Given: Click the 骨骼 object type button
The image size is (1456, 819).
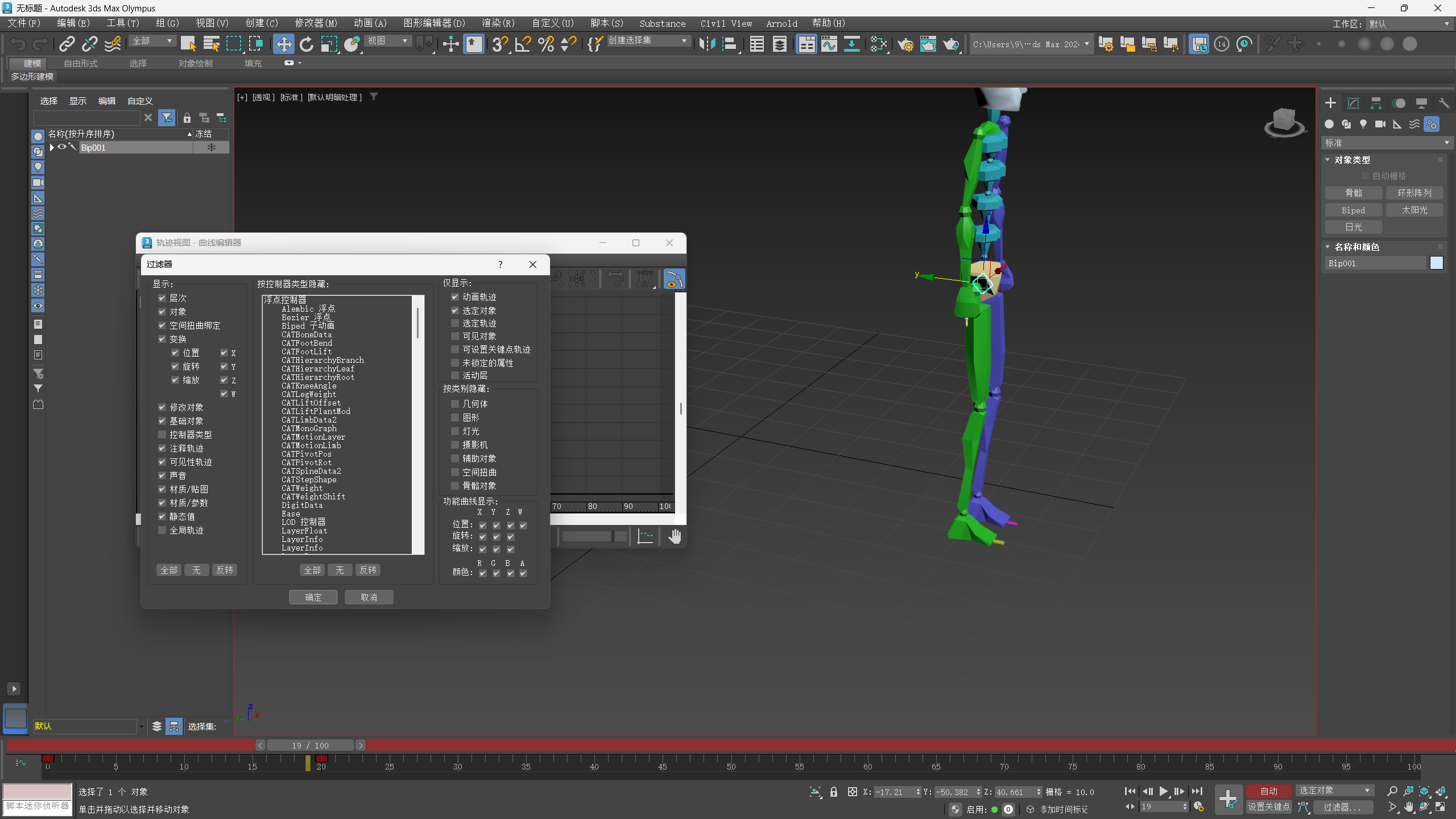Looking at the screenshot, I should click(x=1353, y=193).
